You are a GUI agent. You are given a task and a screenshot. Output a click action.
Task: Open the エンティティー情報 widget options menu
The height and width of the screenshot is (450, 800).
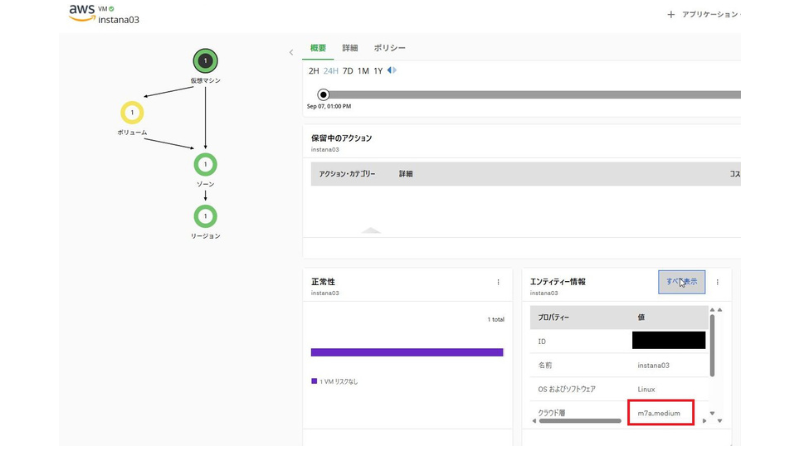tap(717, 282)
